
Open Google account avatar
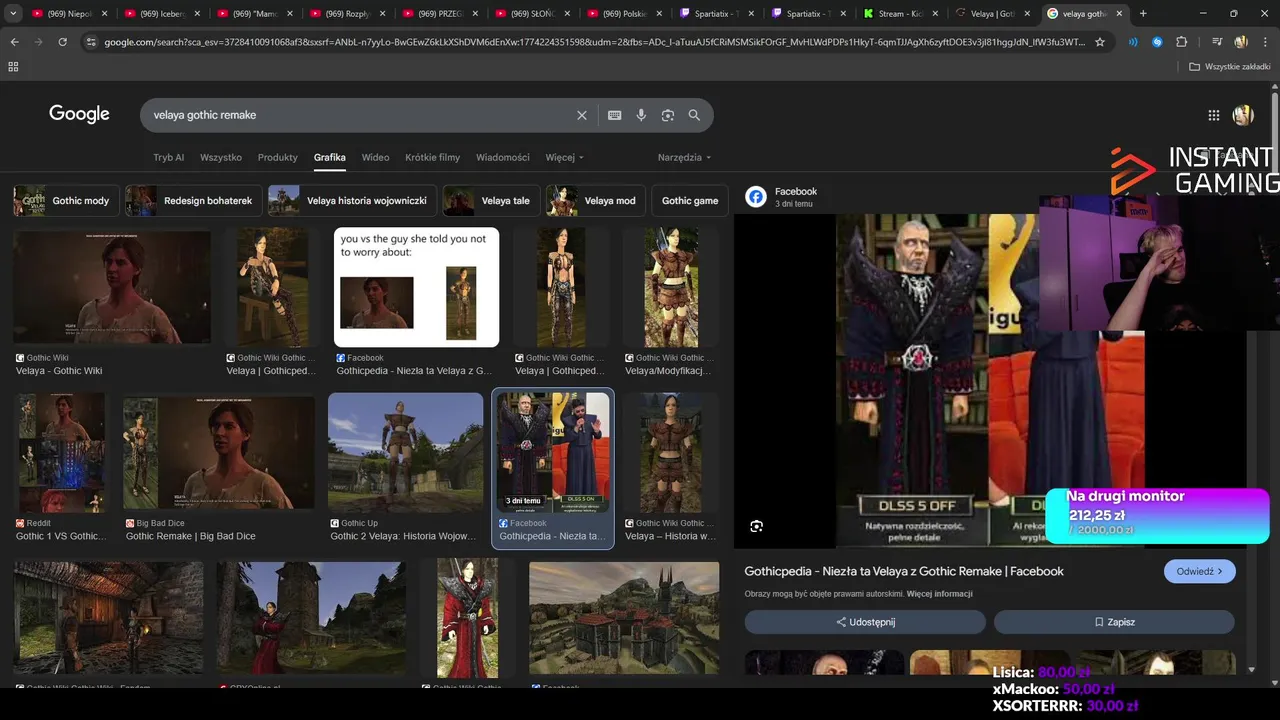tap(1243, 115)
